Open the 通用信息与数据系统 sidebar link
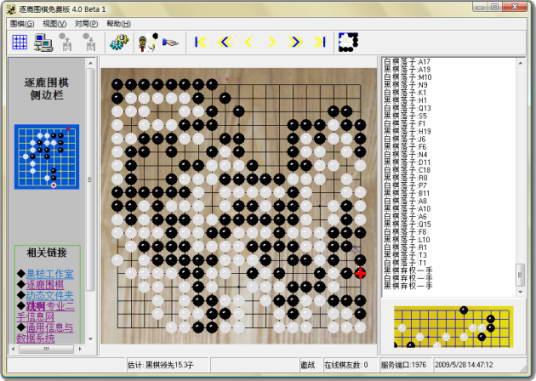Viewport: 536px width, 381px height. pos(45,333)
